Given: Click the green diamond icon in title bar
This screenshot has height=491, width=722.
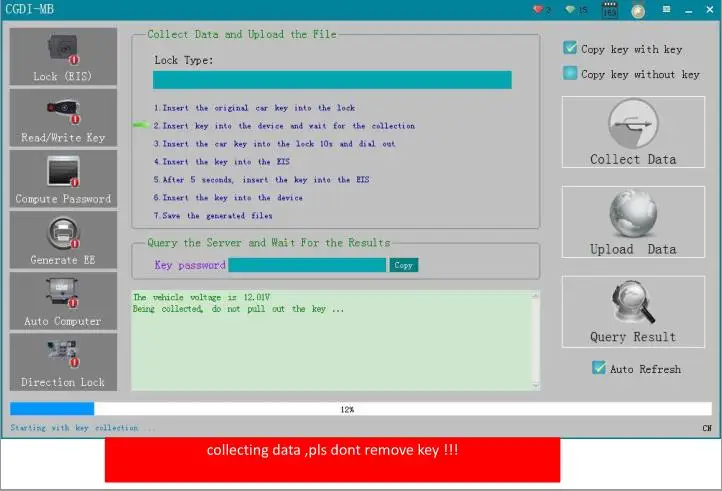Looking at the screenshot, I should click(570, 9).
